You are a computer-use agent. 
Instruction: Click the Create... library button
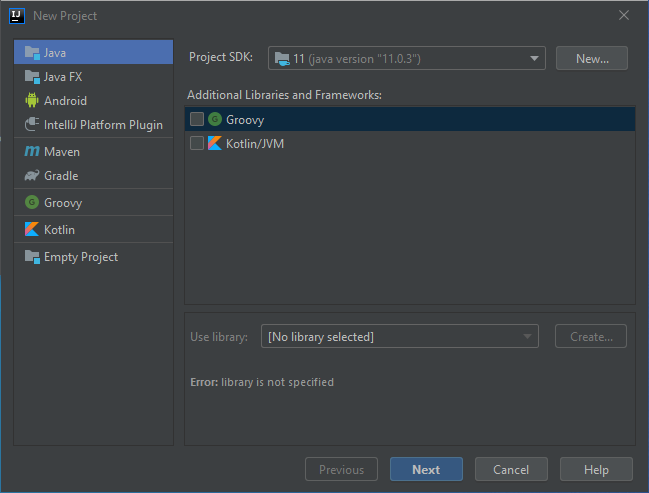[x=591, y=337]
